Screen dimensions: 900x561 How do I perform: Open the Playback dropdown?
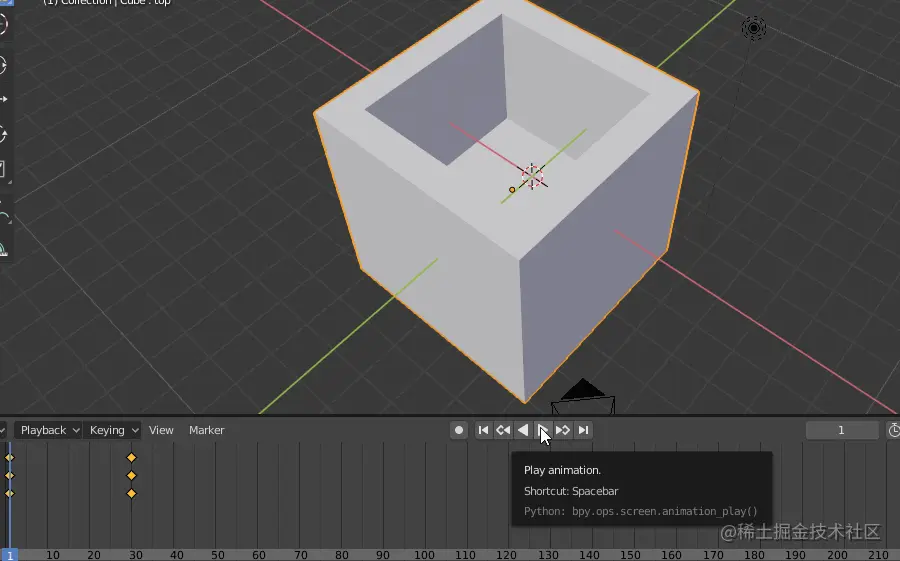(x=48, y=430)
